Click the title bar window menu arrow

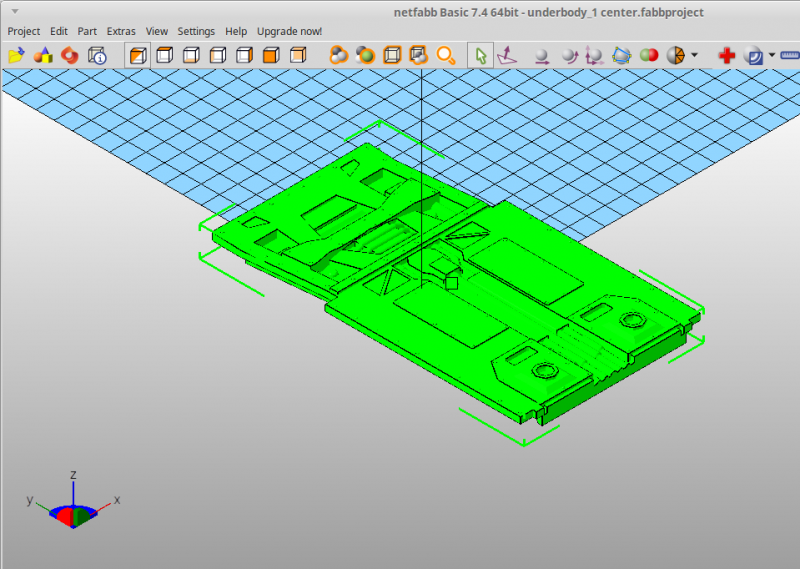pos(15,11)
